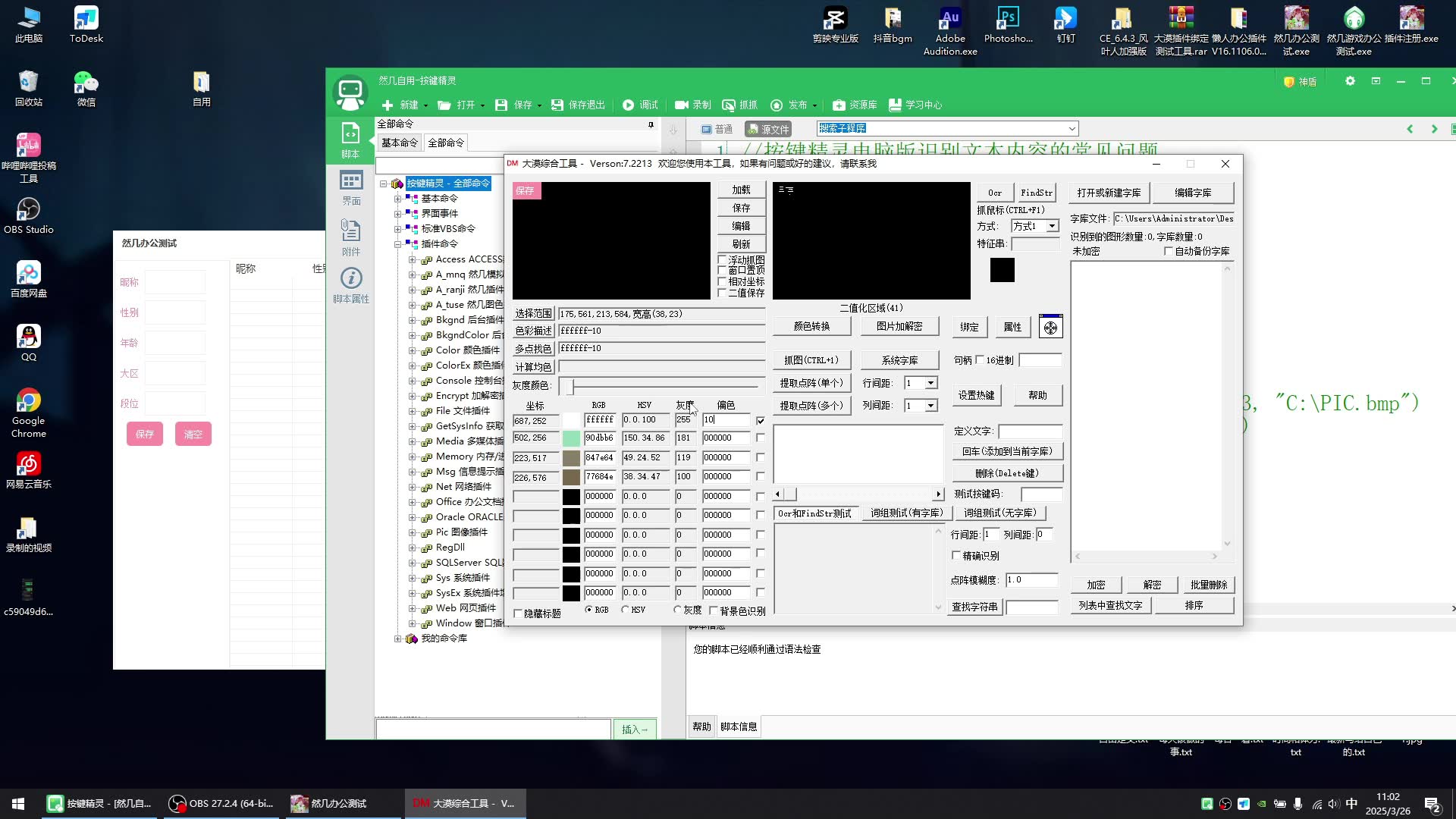Expand 我的命令库 tree node
Image resolution: width=1456 pixels, height=819 pixels.
pos(397,639)
